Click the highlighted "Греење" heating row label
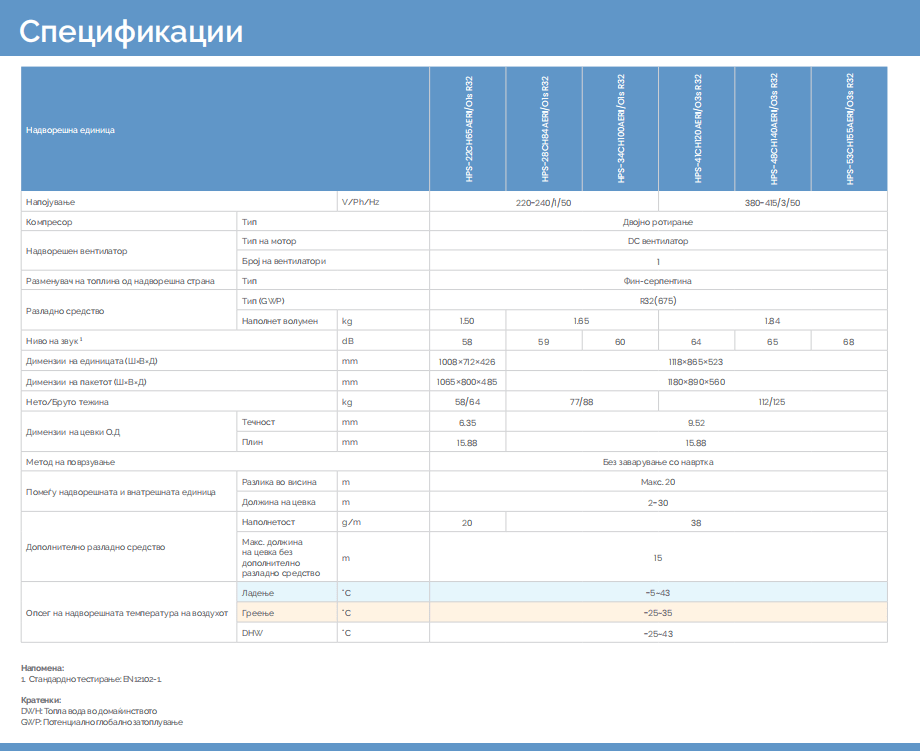Viewport: 920px width, 751px height. [258, 612]
